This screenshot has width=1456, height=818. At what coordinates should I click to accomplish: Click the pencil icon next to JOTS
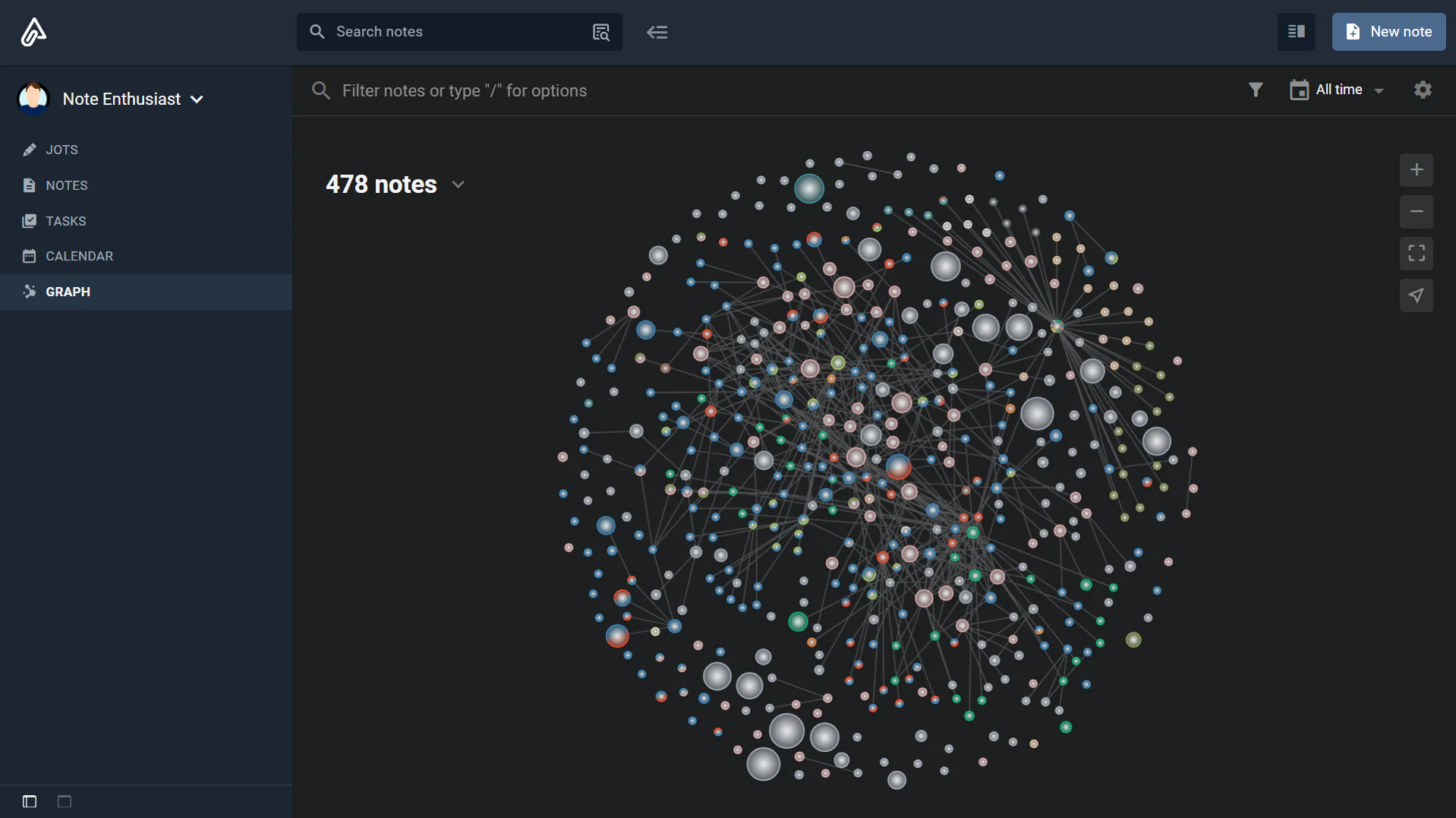click(30, 150)
